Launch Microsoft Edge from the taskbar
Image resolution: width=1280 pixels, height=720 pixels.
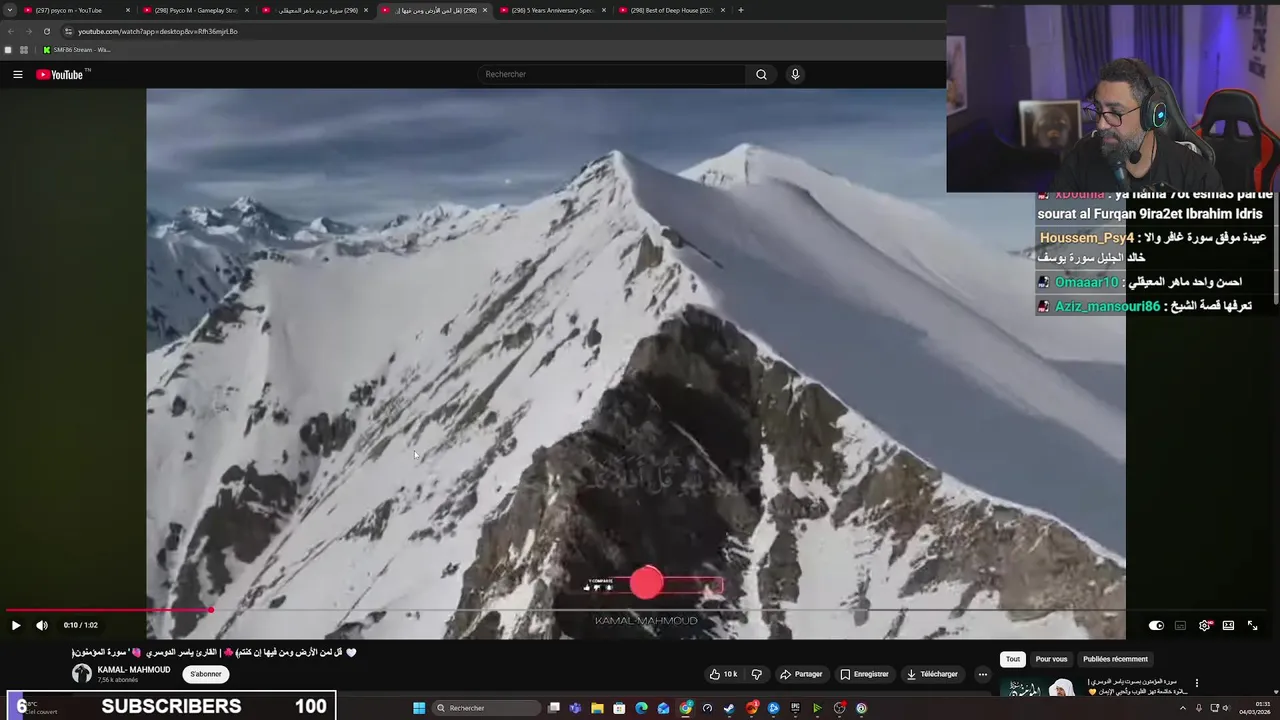point(641,708)
